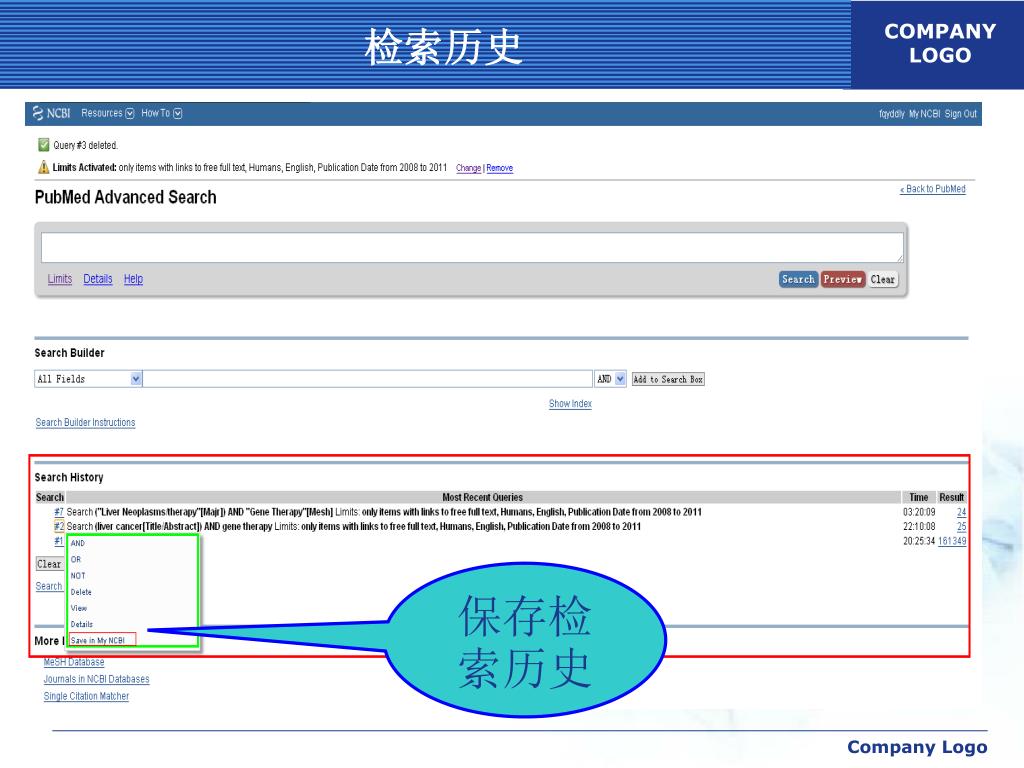
Task: Choose View in the history popup menu
Action: 78,608
